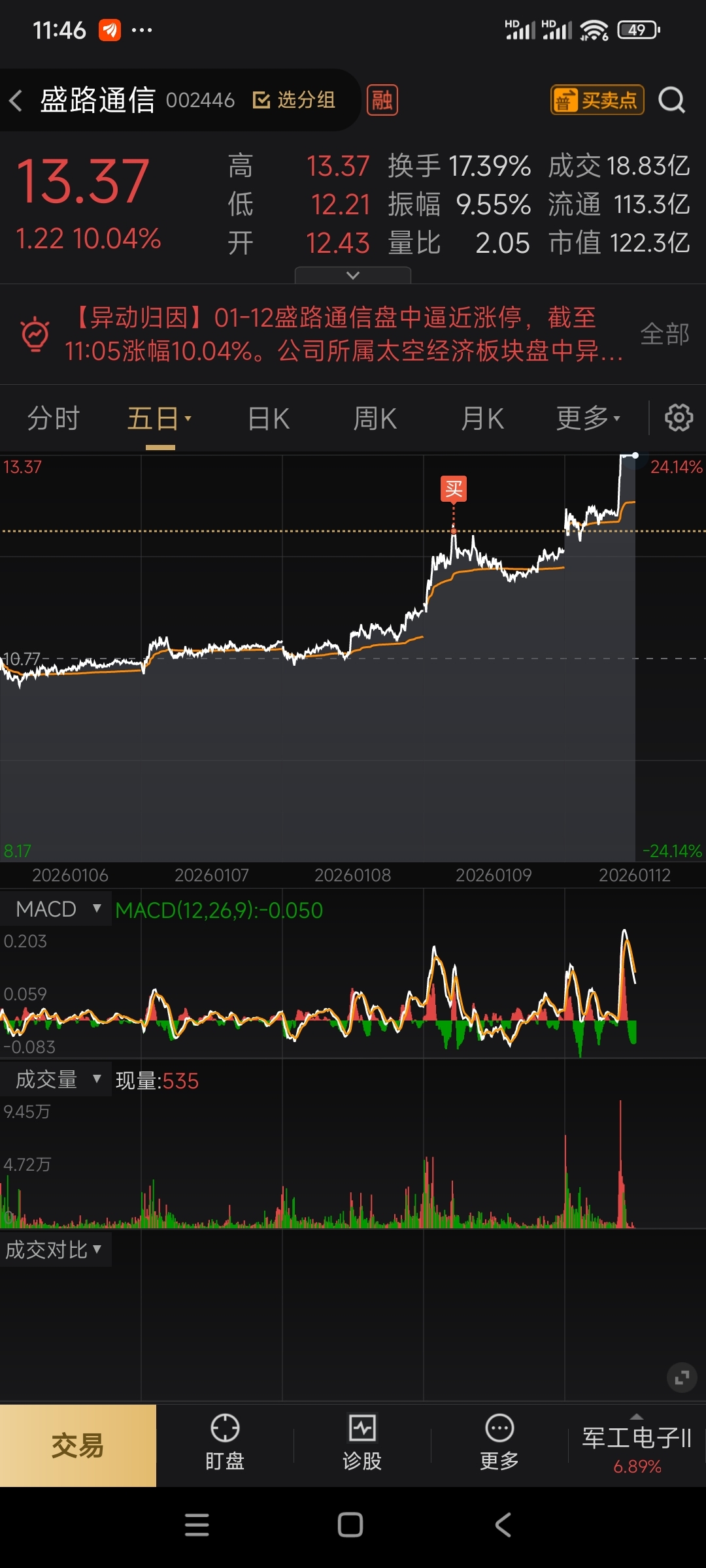Tap the 交易 trade button

[x=78, y=1446]
